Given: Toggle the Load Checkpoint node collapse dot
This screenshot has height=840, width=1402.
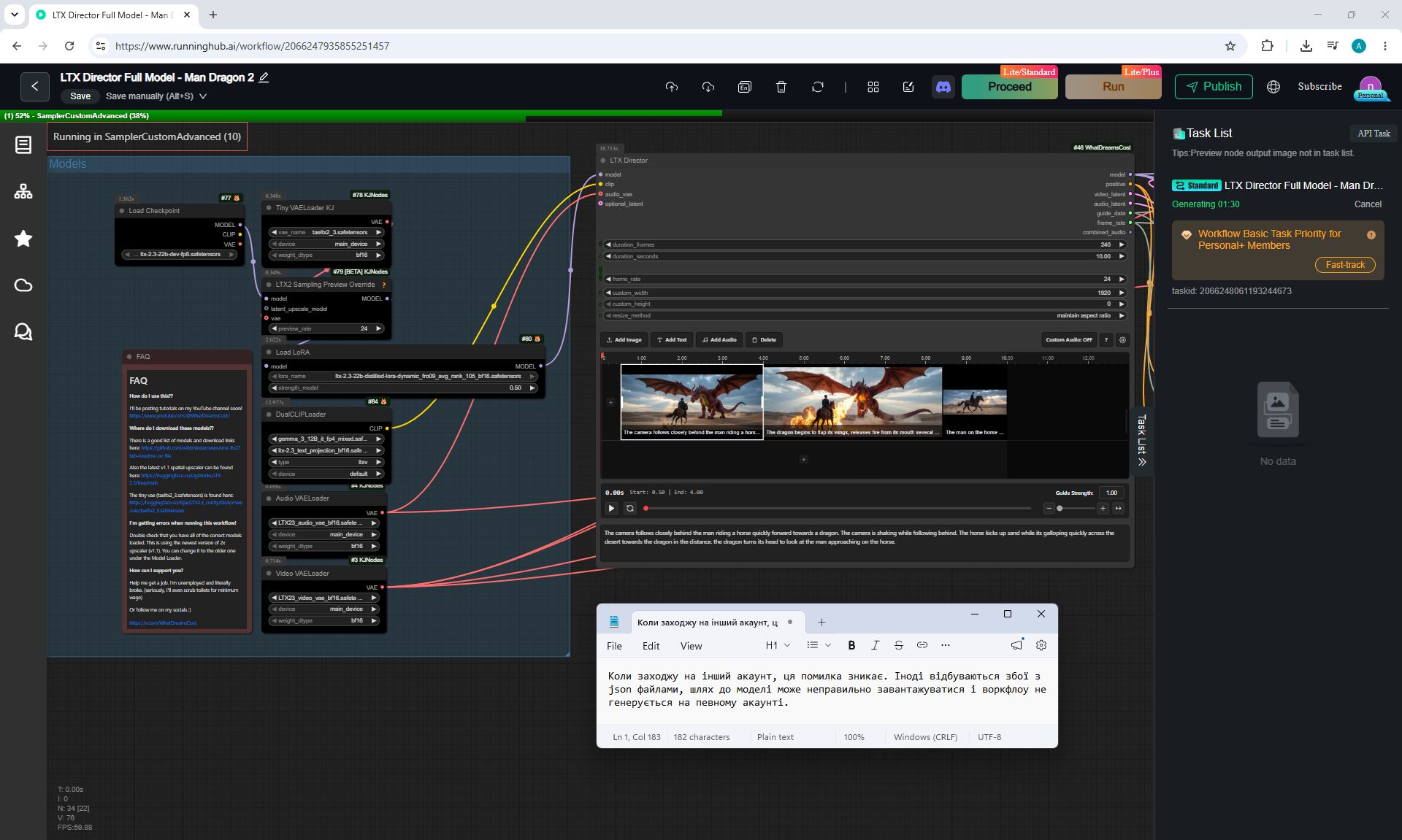Looking at the screenshot, I should [x=122, y=211].
